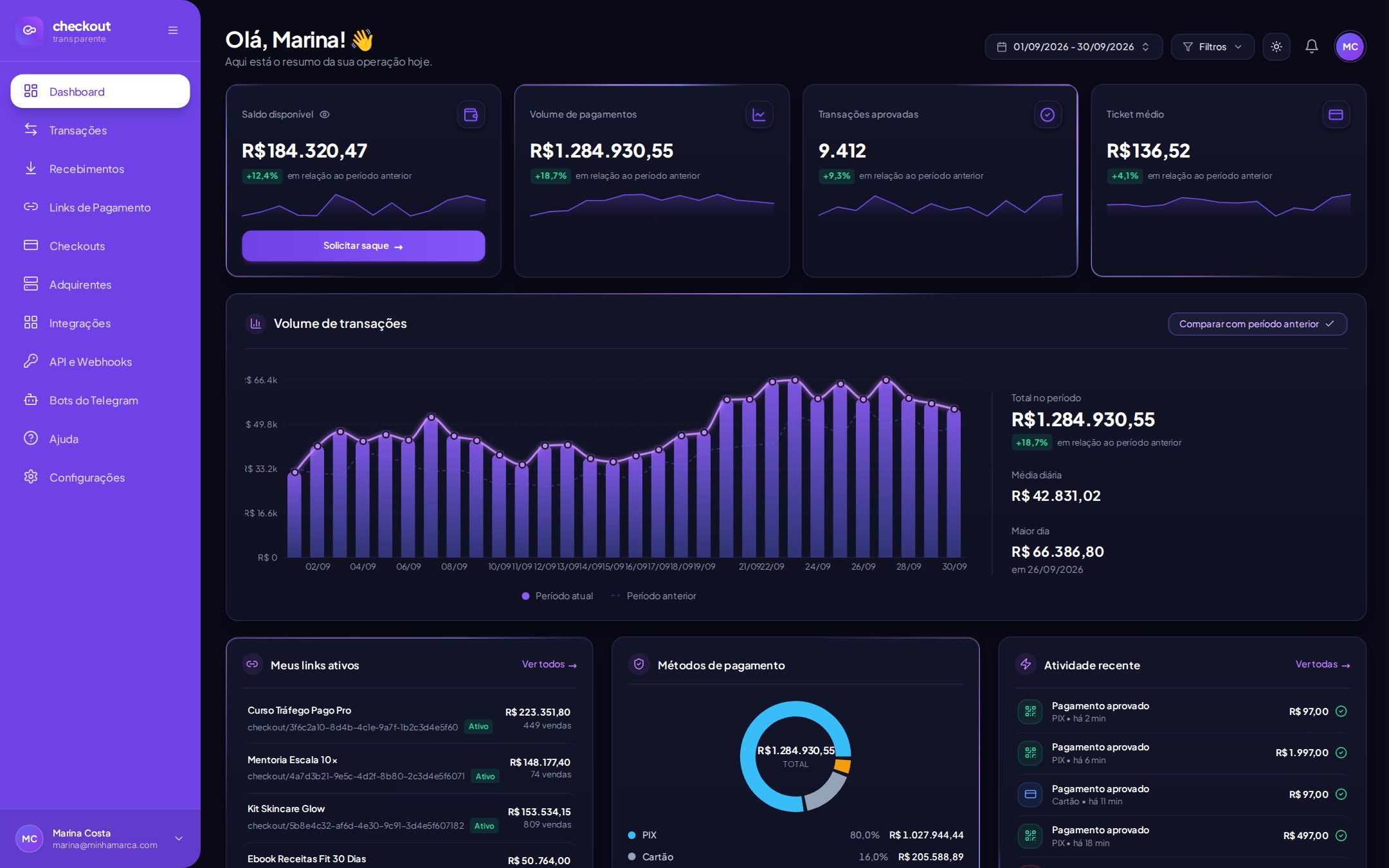Screen dimensions: 1389x868
Task: Toggle balance visibility eye icon
Action: click(x=325, y=114)
